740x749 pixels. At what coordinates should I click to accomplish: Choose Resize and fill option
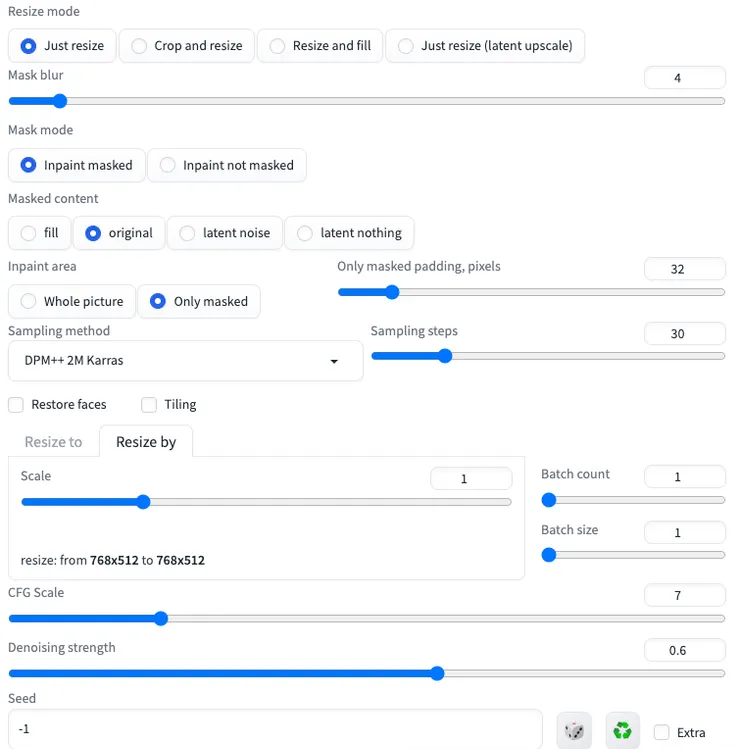coord(319,46)
